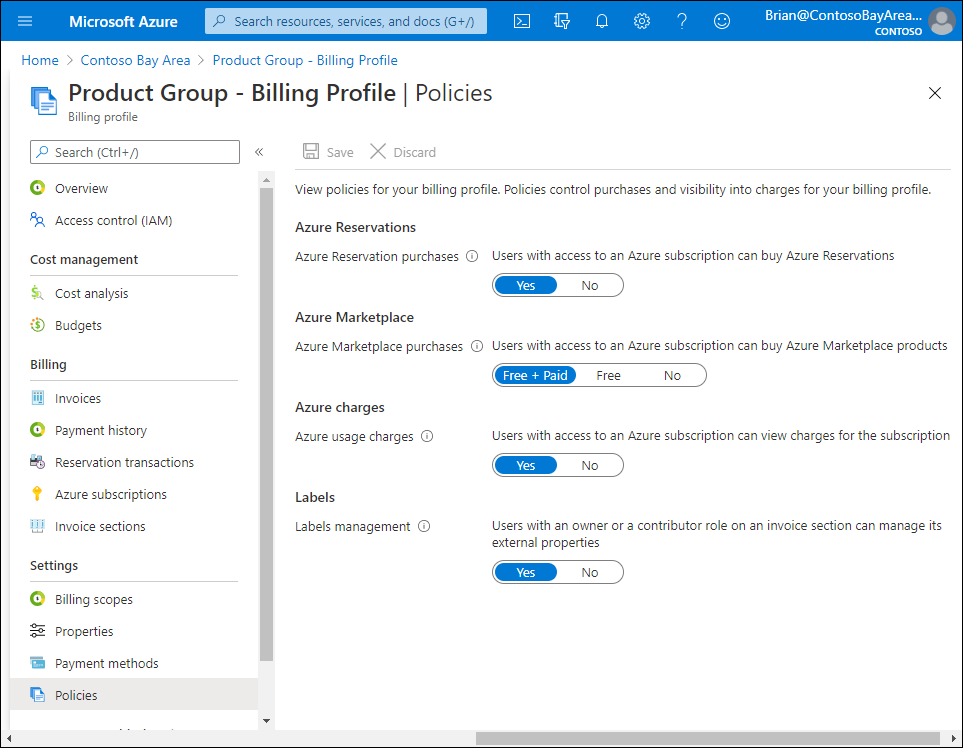Click the sidebar vertical scrollbar thumb
Viewport: 963px width, 748px height.
click(266, 424)
